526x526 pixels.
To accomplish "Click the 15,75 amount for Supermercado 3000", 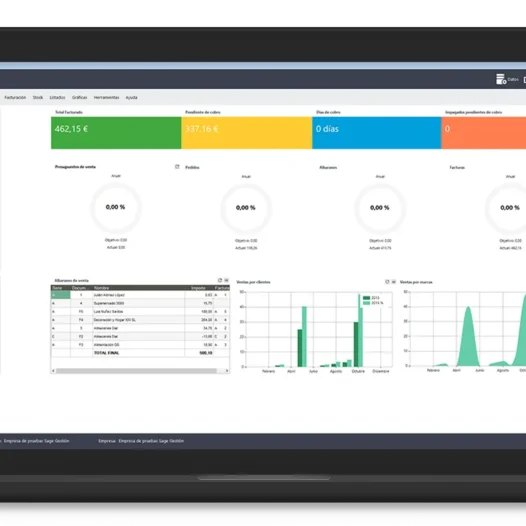I will [x=208, y=303].
